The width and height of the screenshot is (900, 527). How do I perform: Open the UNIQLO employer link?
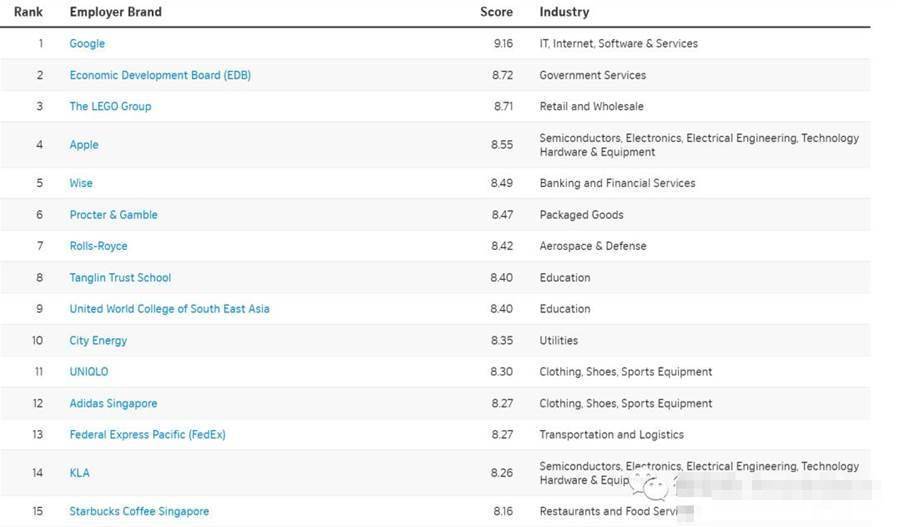[89, 371]
